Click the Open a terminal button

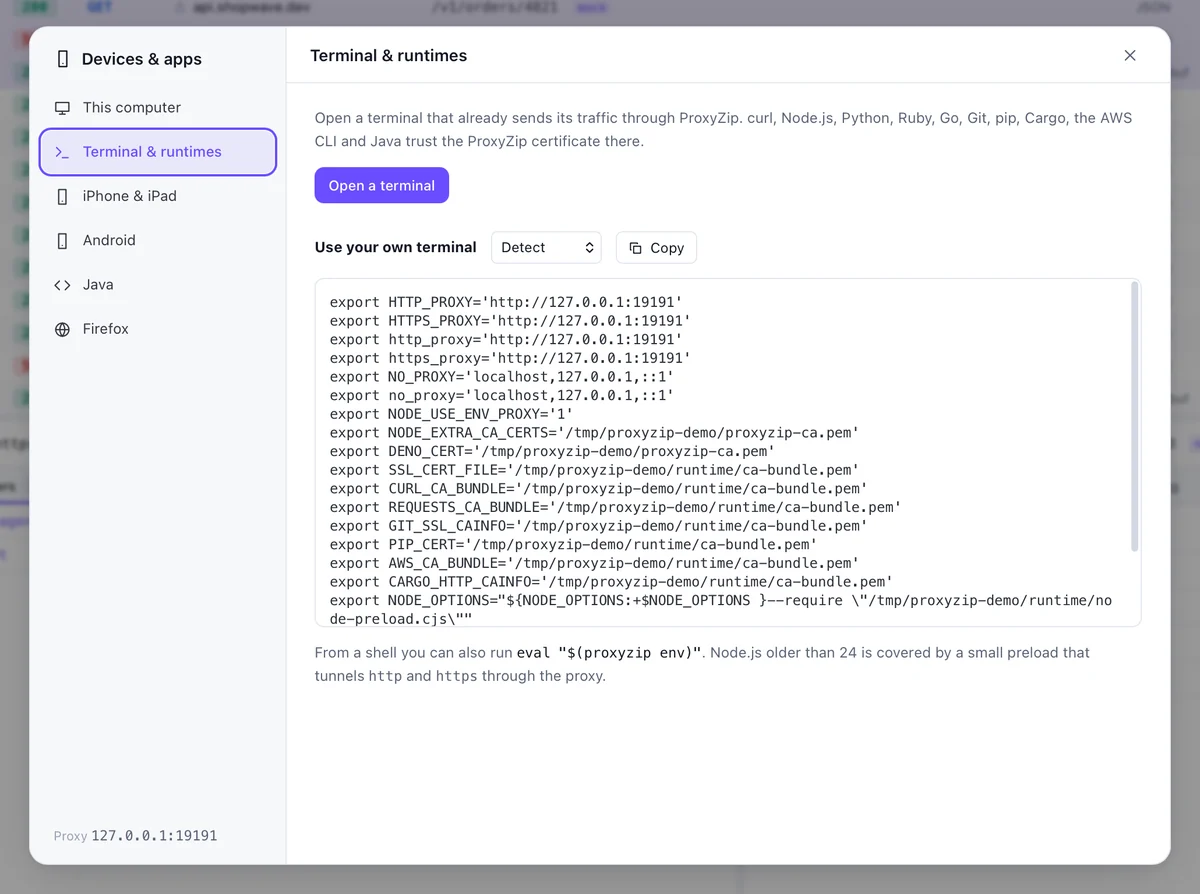pyautogui.click(x=381, y=186)
